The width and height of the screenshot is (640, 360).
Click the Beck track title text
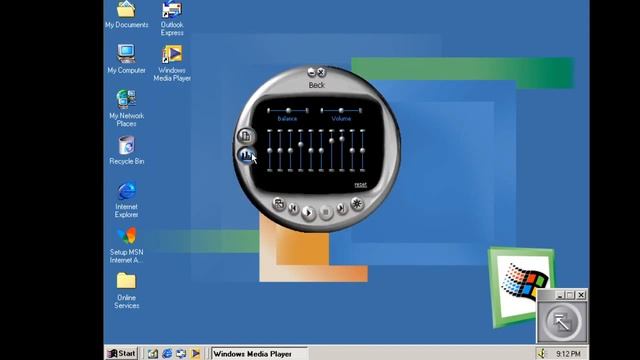316,85
